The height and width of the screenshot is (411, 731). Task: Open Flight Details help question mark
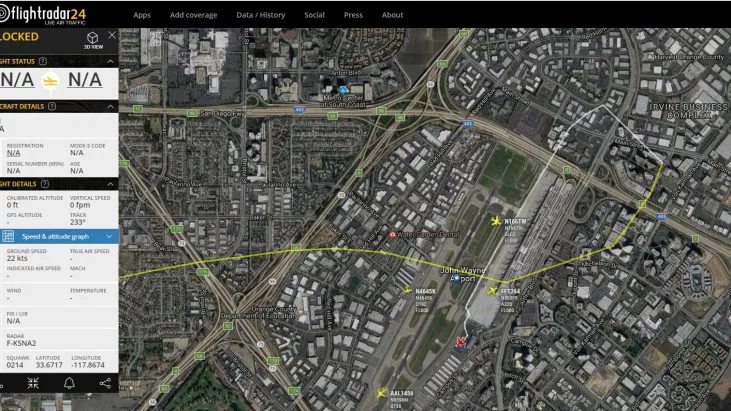click(x=45, y=184)
